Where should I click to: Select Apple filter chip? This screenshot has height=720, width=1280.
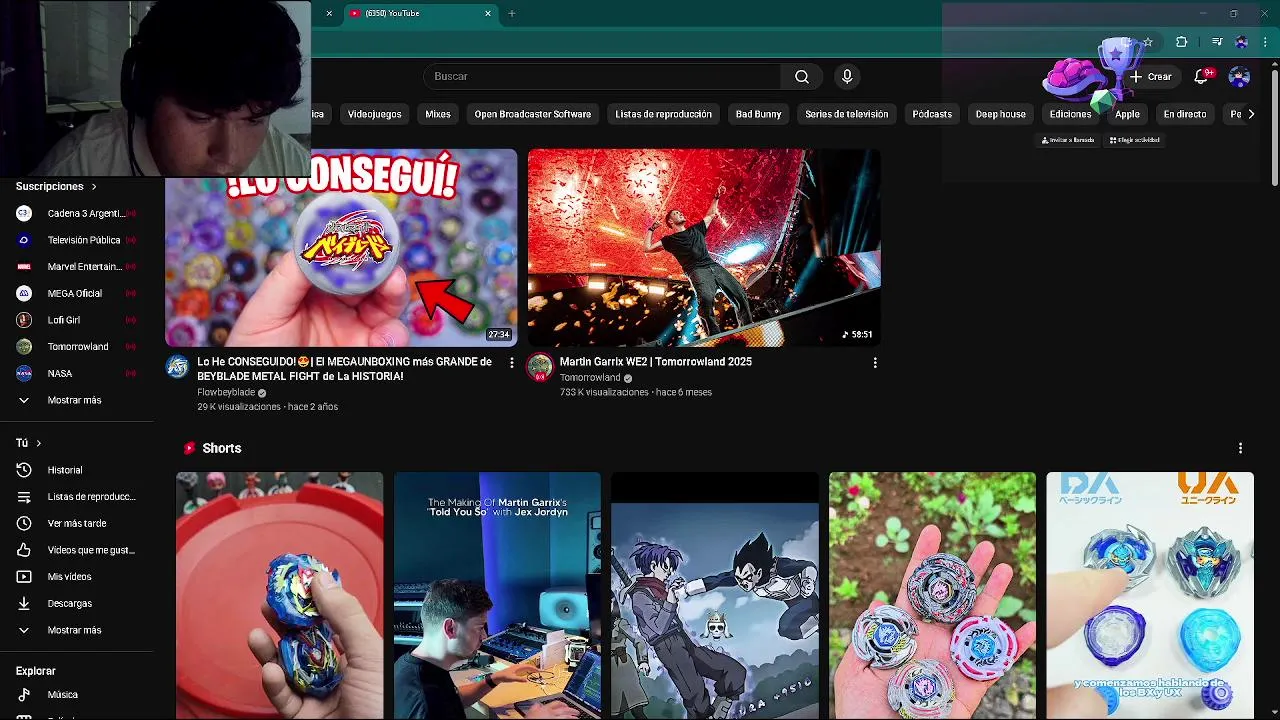(x=1128, y=114)
